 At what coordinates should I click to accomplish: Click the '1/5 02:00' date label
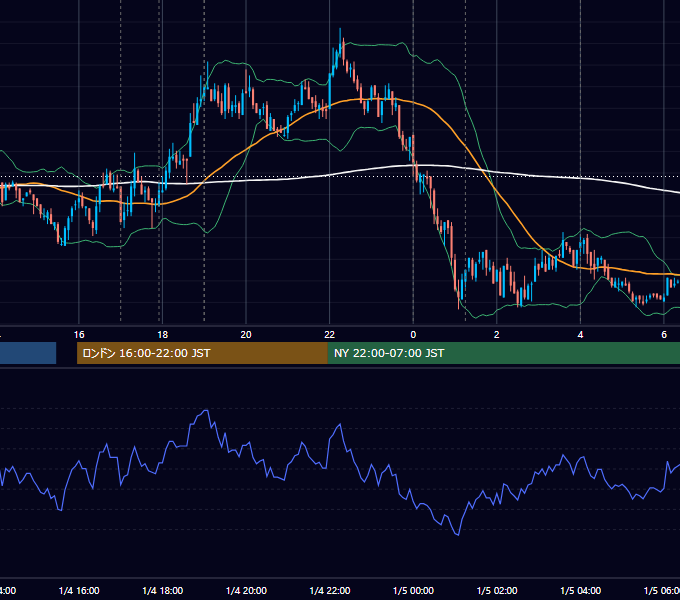[x=497, y=591]
